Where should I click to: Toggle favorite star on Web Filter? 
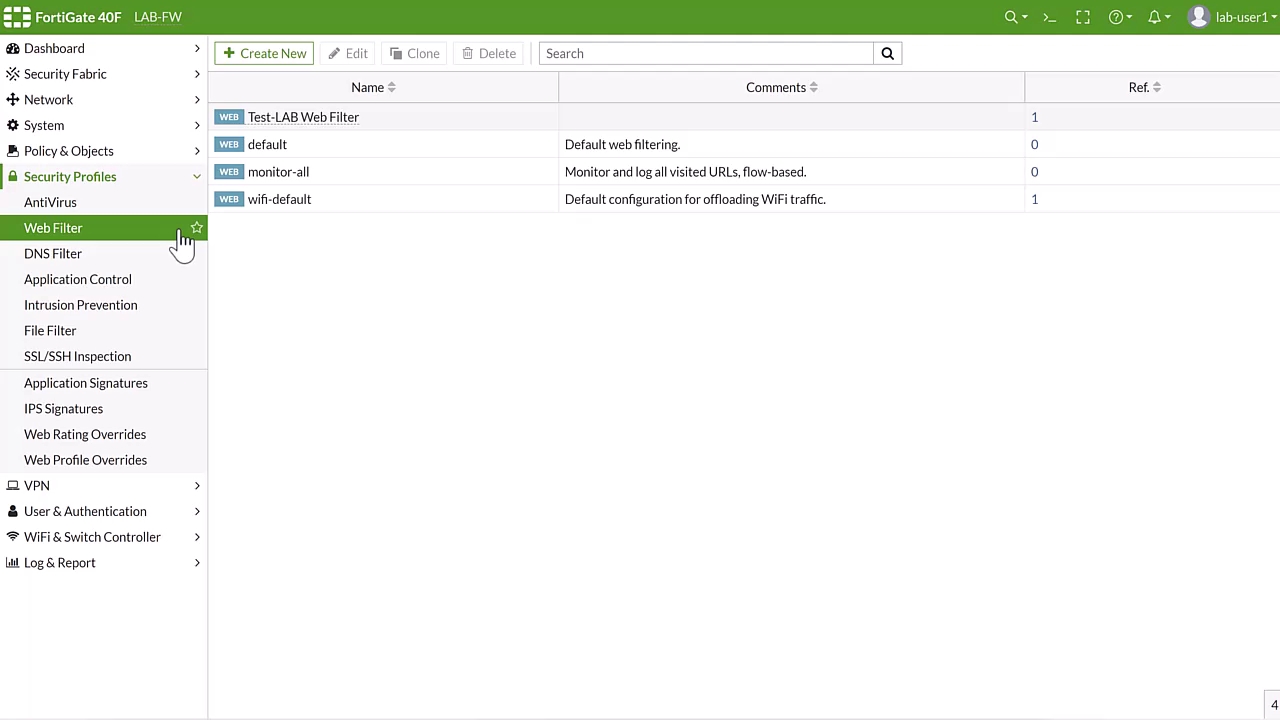click(197, 228)
